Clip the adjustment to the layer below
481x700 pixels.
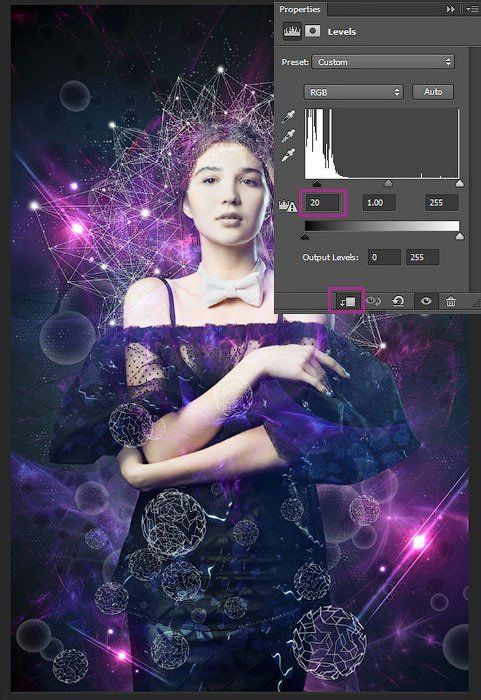coord(347,302)
